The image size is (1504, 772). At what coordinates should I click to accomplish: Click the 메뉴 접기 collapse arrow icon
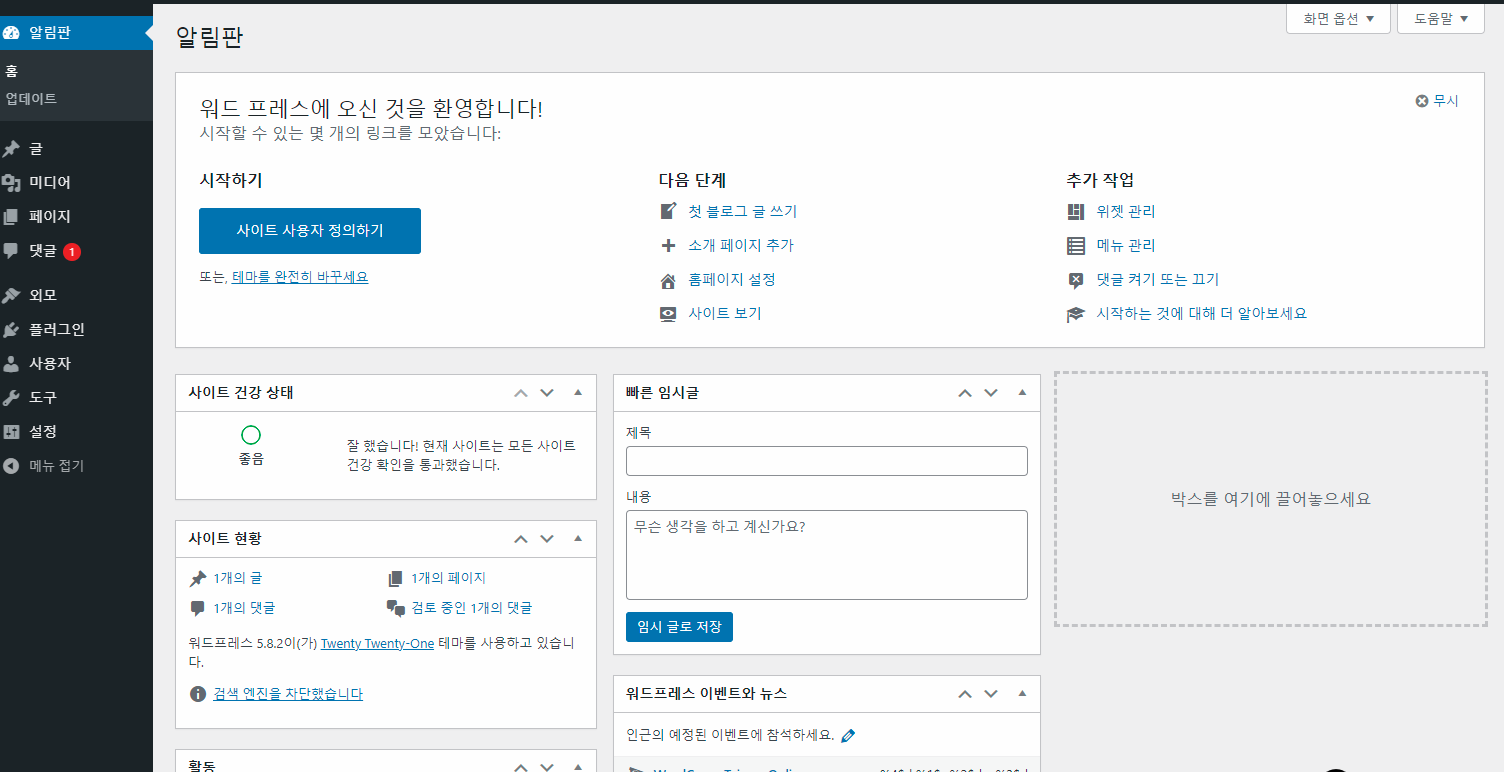11,466
